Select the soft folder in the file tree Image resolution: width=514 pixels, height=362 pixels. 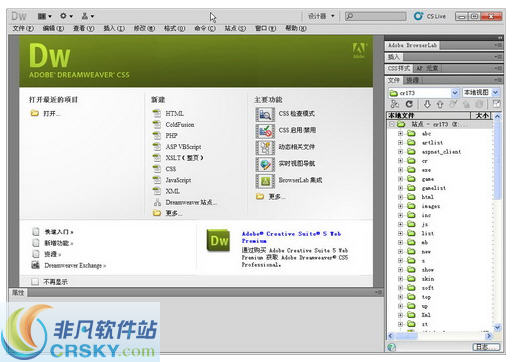428,288
